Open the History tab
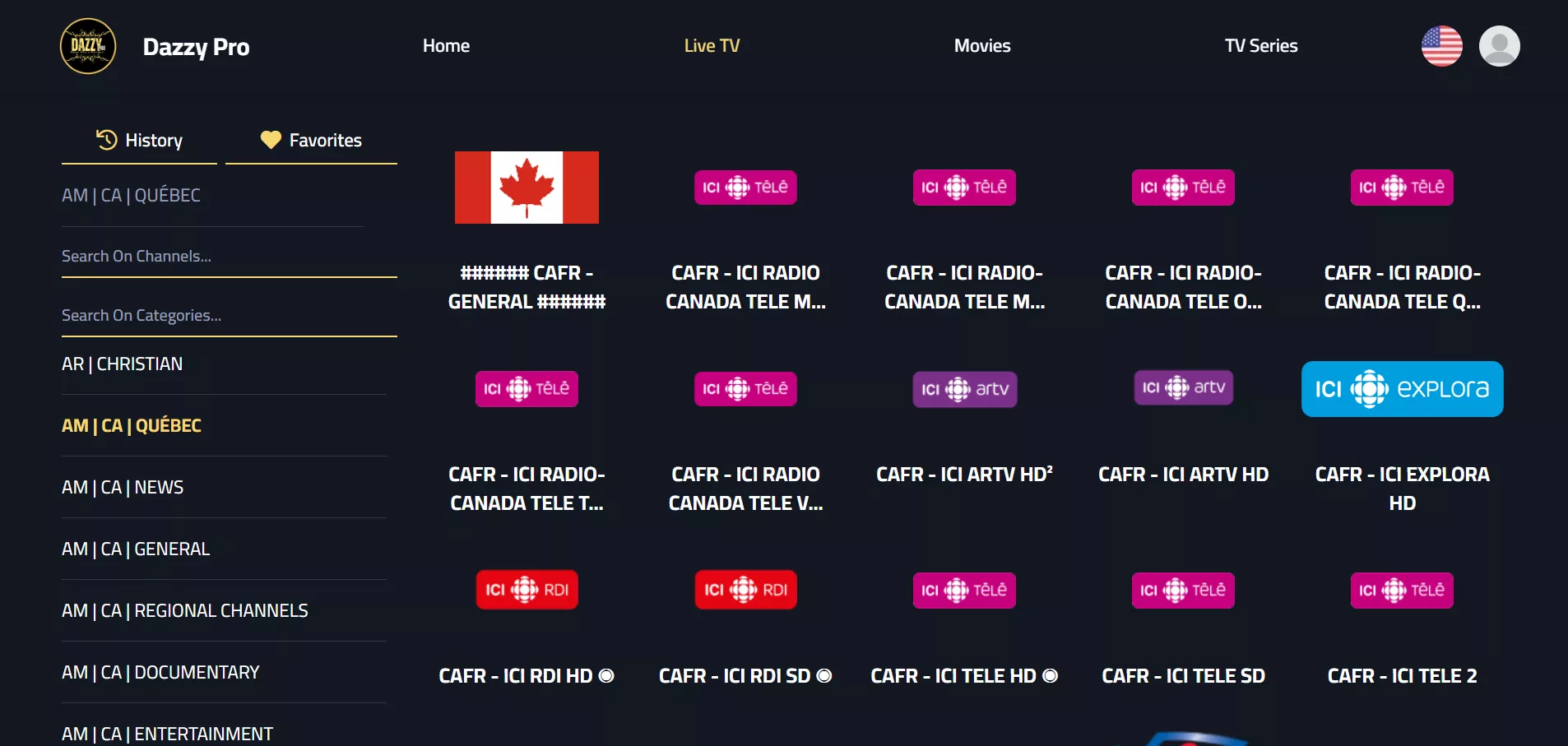The image size is (1568, 746). point(140,141)
